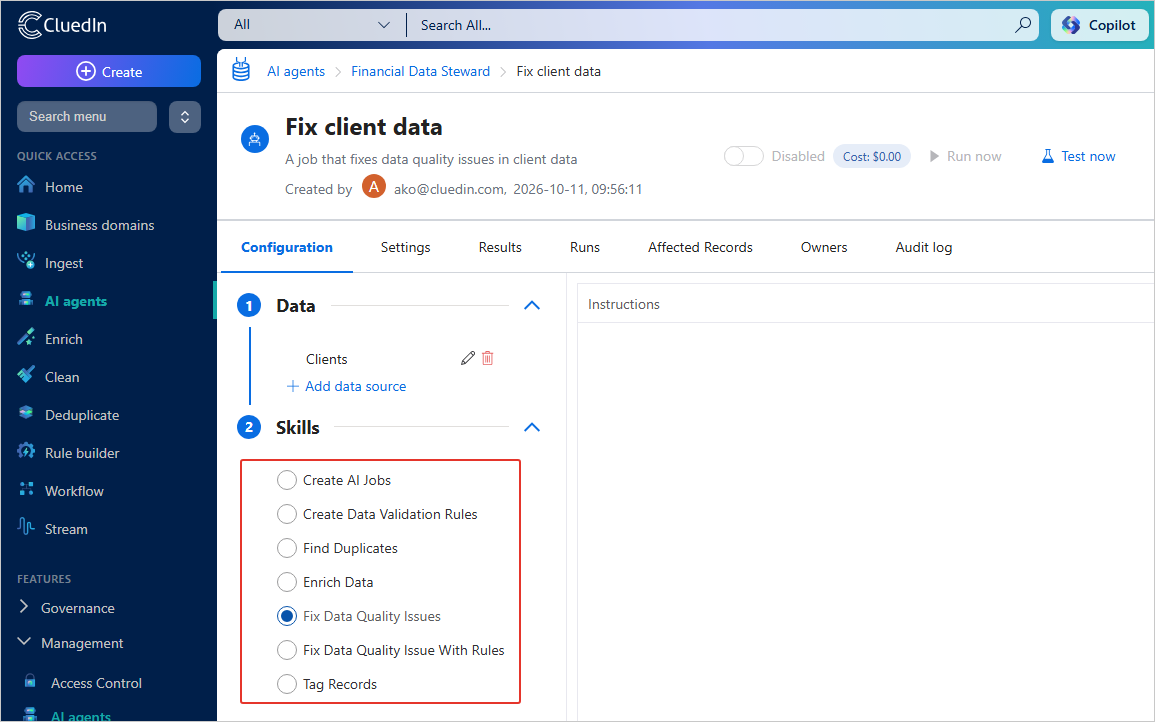Click the breadcrumb AI agents database icon
The height and width of the screenshot is (722, 1155).
(241, 69)
